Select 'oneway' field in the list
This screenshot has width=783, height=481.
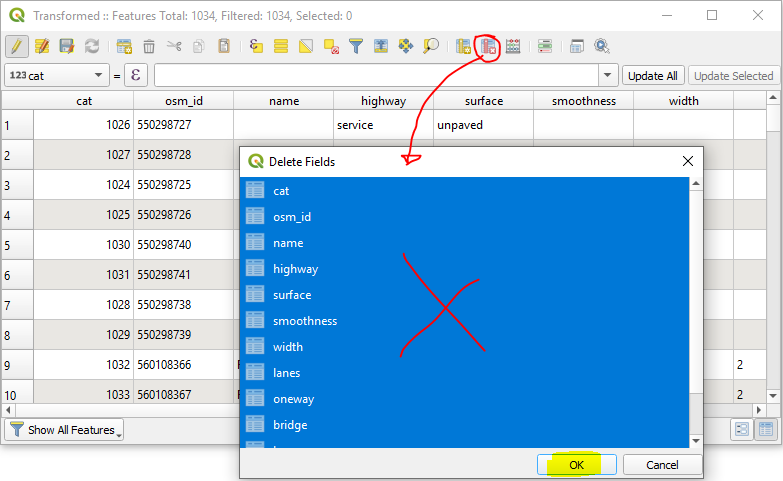293,399
